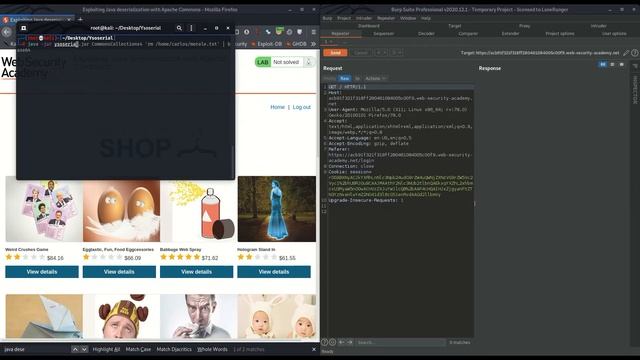Select side-by-side request/response layout icon
Image resolution: width=640 pixels, height=360 pixels.
602,64
